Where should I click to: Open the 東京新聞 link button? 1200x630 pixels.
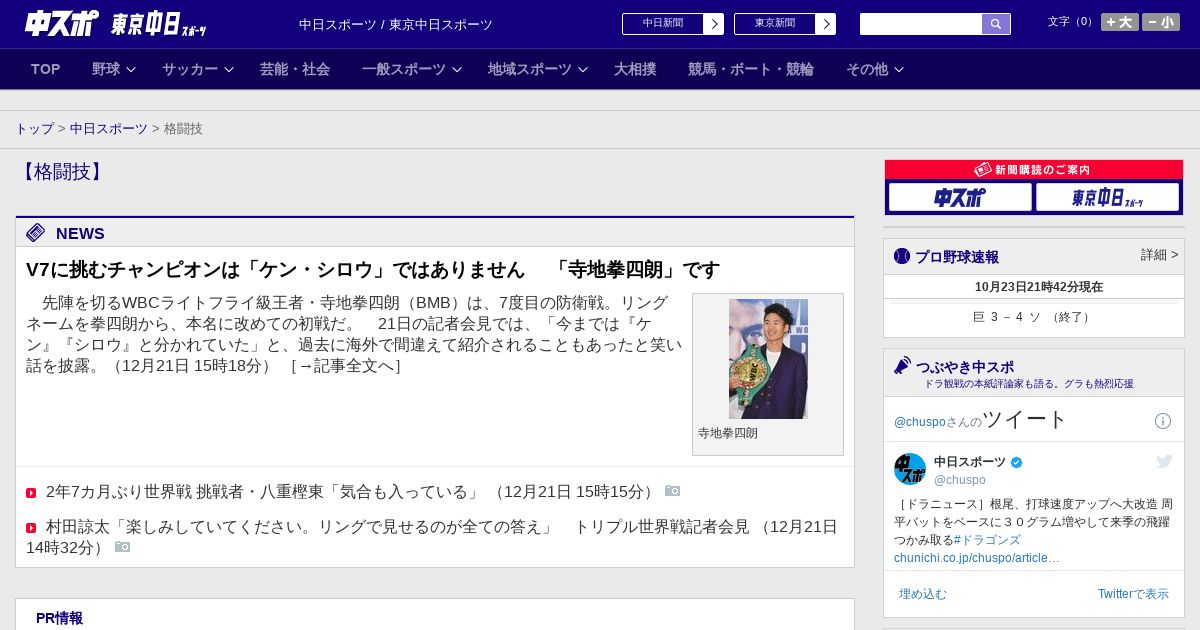coord(785,24)
